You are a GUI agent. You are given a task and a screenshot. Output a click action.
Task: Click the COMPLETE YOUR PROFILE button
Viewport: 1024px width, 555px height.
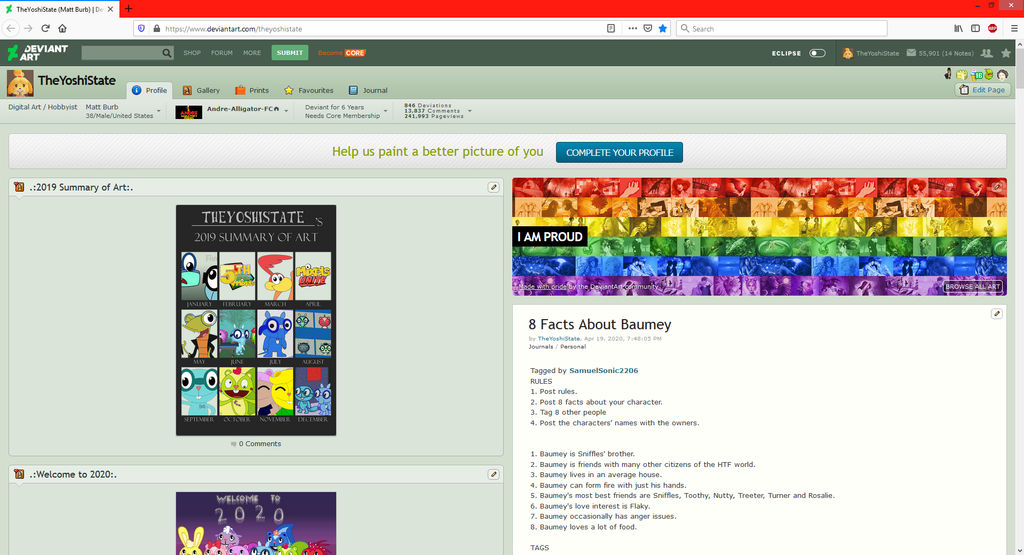[x=619, y=152]
